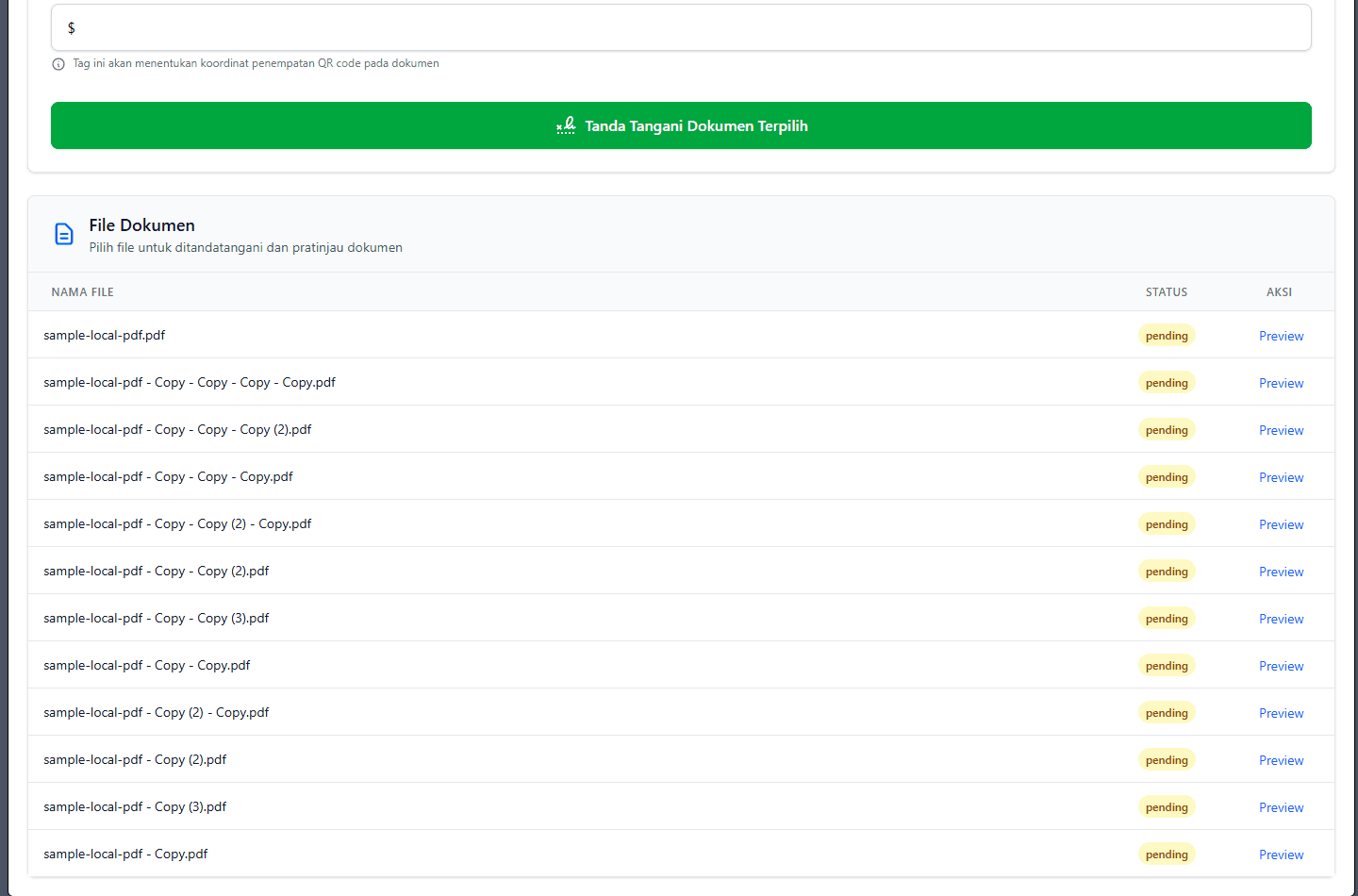Click Preview for Copy - Copy (2).pdf
This screenshot has height=896, width=1358.
pyautogui.click(x=1281, y=572)
